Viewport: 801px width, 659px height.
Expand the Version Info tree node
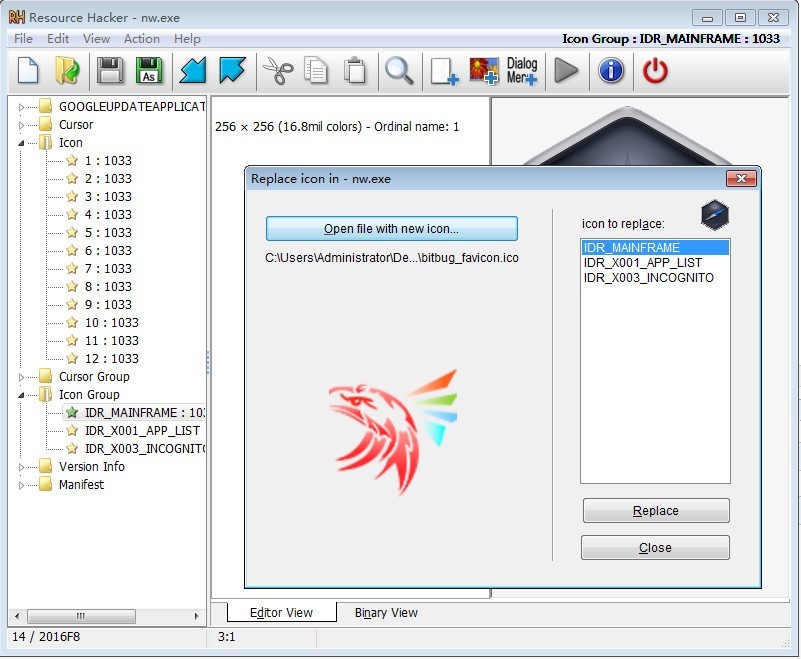click(22, 467)
